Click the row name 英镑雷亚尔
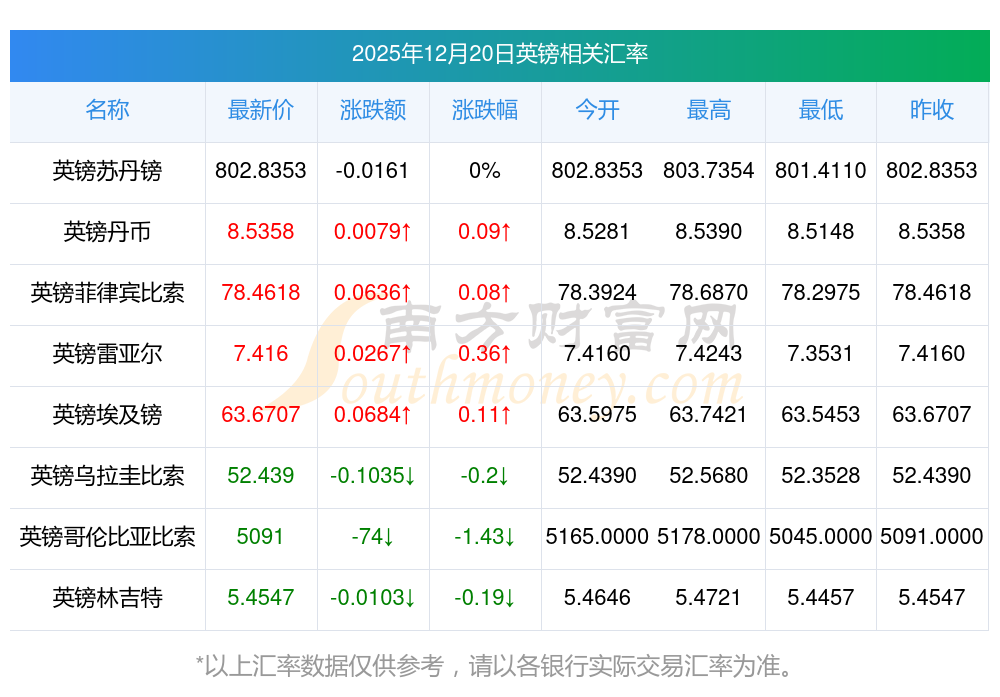Viewport: 1000px width, 697px height. click(107, 353)
